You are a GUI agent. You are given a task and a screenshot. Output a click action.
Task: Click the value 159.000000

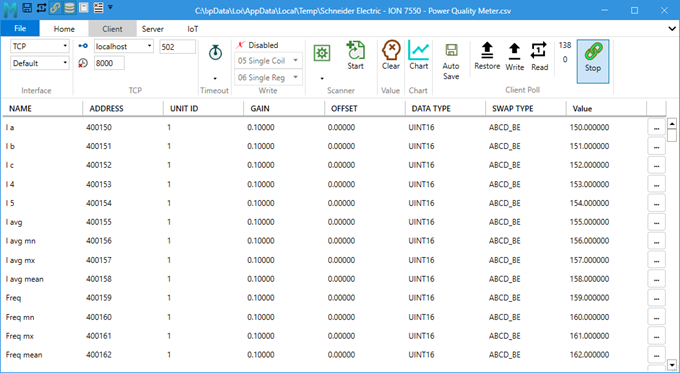[589, 298]
